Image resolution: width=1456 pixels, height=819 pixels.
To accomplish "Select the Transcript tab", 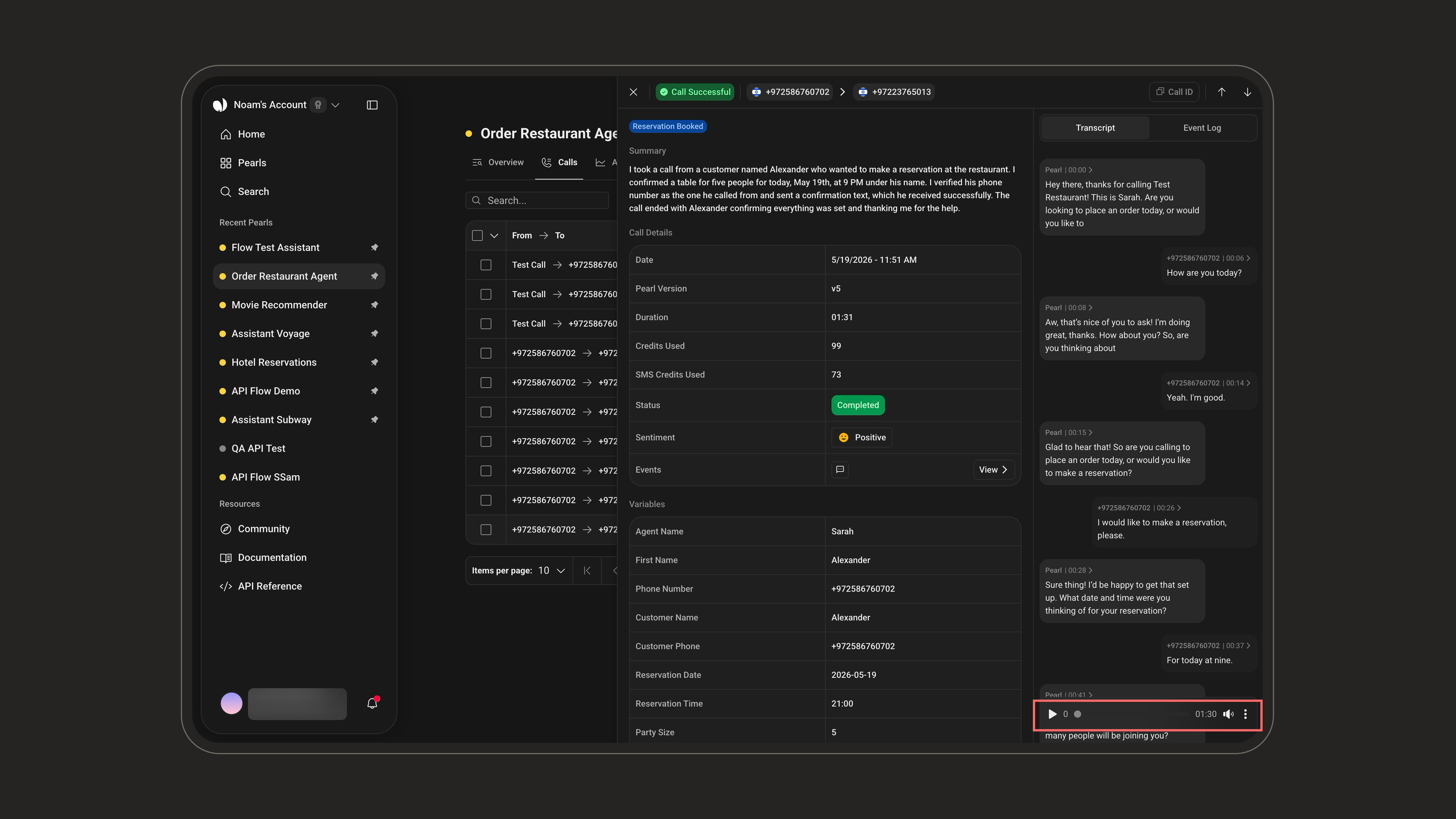I will click(x=1095, y=128).
